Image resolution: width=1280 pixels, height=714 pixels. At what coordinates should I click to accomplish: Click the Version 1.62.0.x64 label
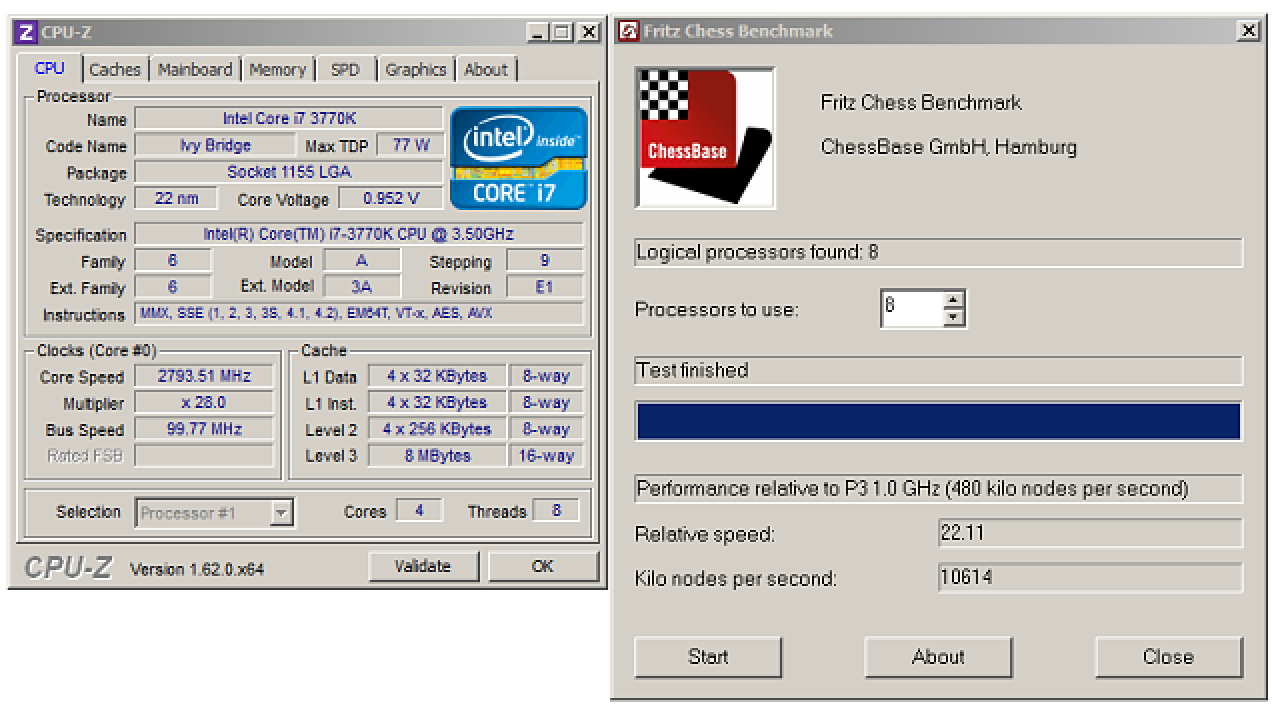coord(197,570)
